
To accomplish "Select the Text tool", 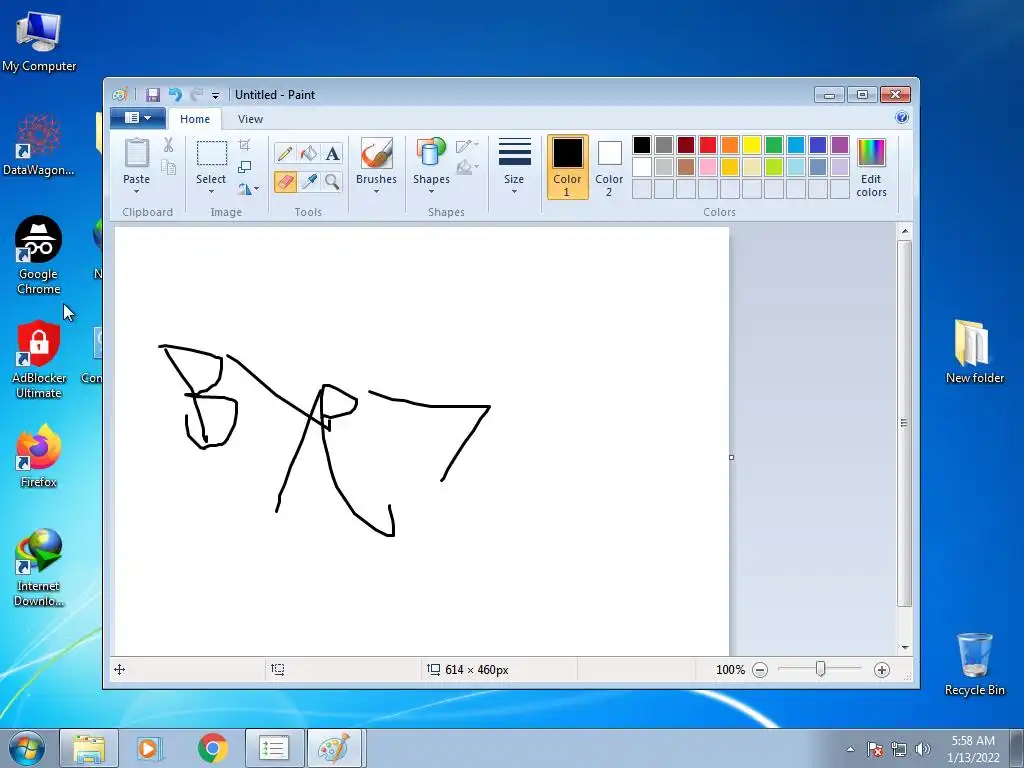I will [332, 153].
